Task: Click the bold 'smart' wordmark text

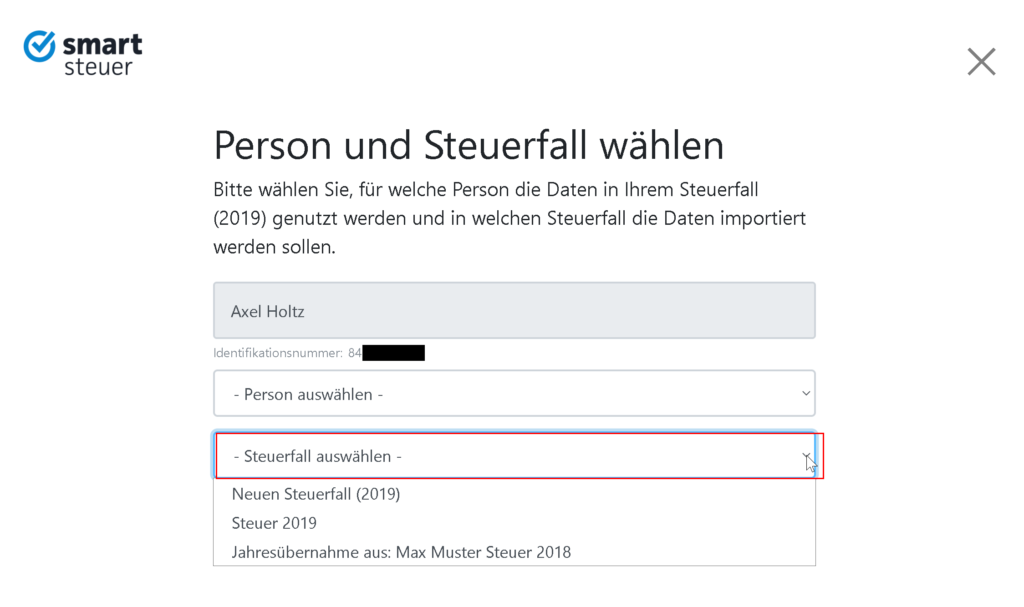Action: point(102,44)
